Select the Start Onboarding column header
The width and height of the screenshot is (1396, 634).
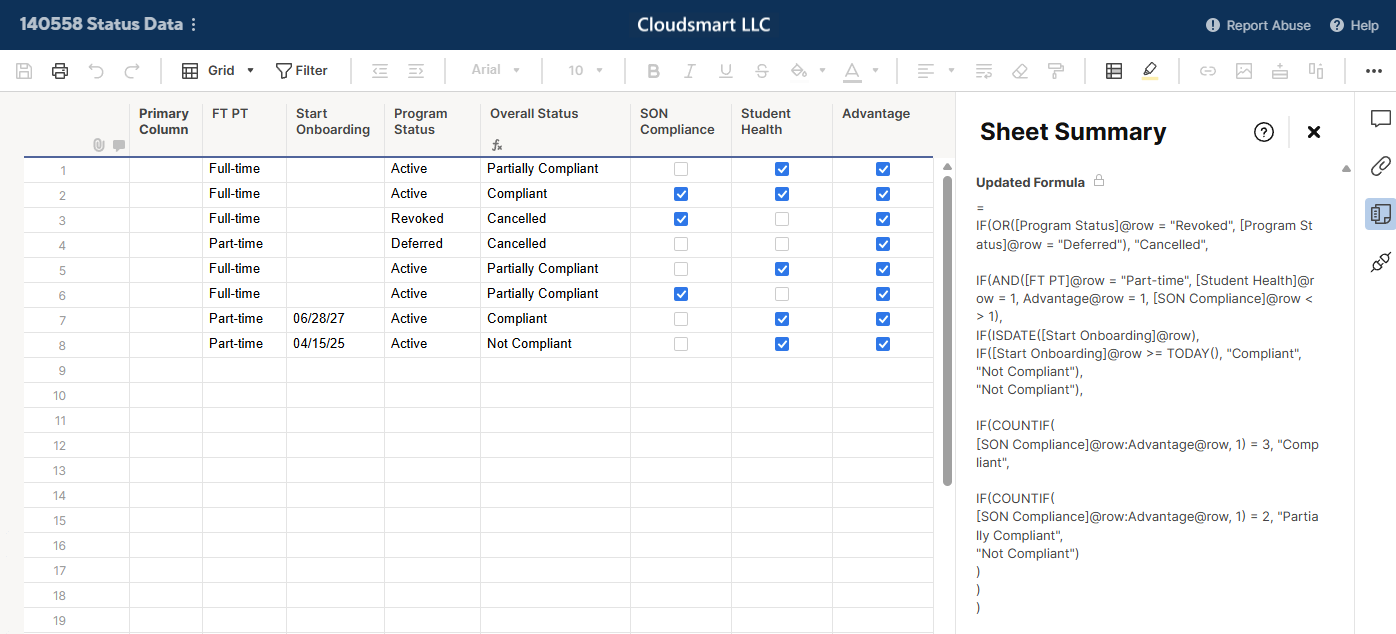click(x=335, y=129)
